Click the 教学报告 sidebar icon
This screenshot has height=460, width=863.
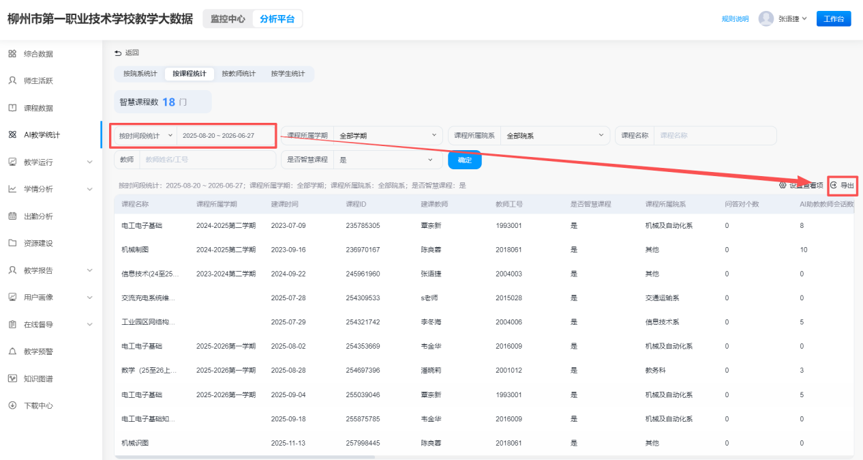(12, 270)
